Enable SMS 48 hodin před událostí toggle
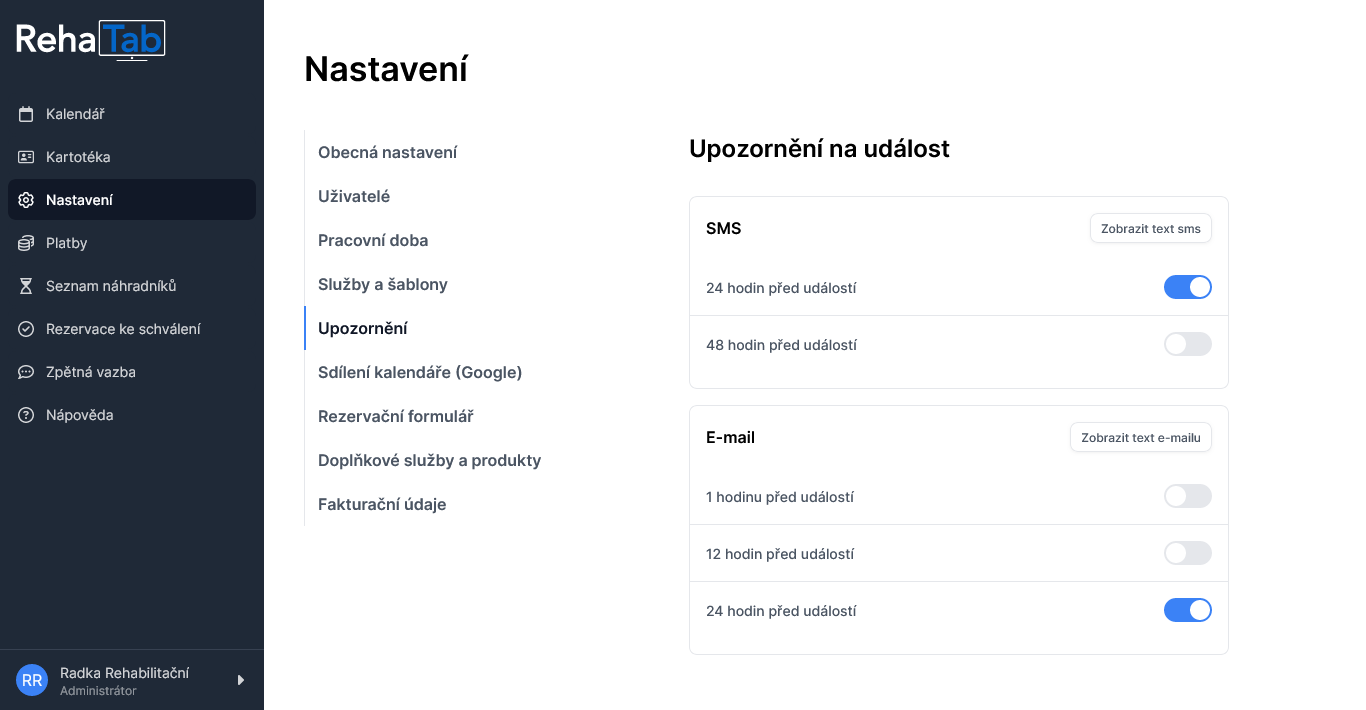1366x710 pixels. tap(1187, 344)
